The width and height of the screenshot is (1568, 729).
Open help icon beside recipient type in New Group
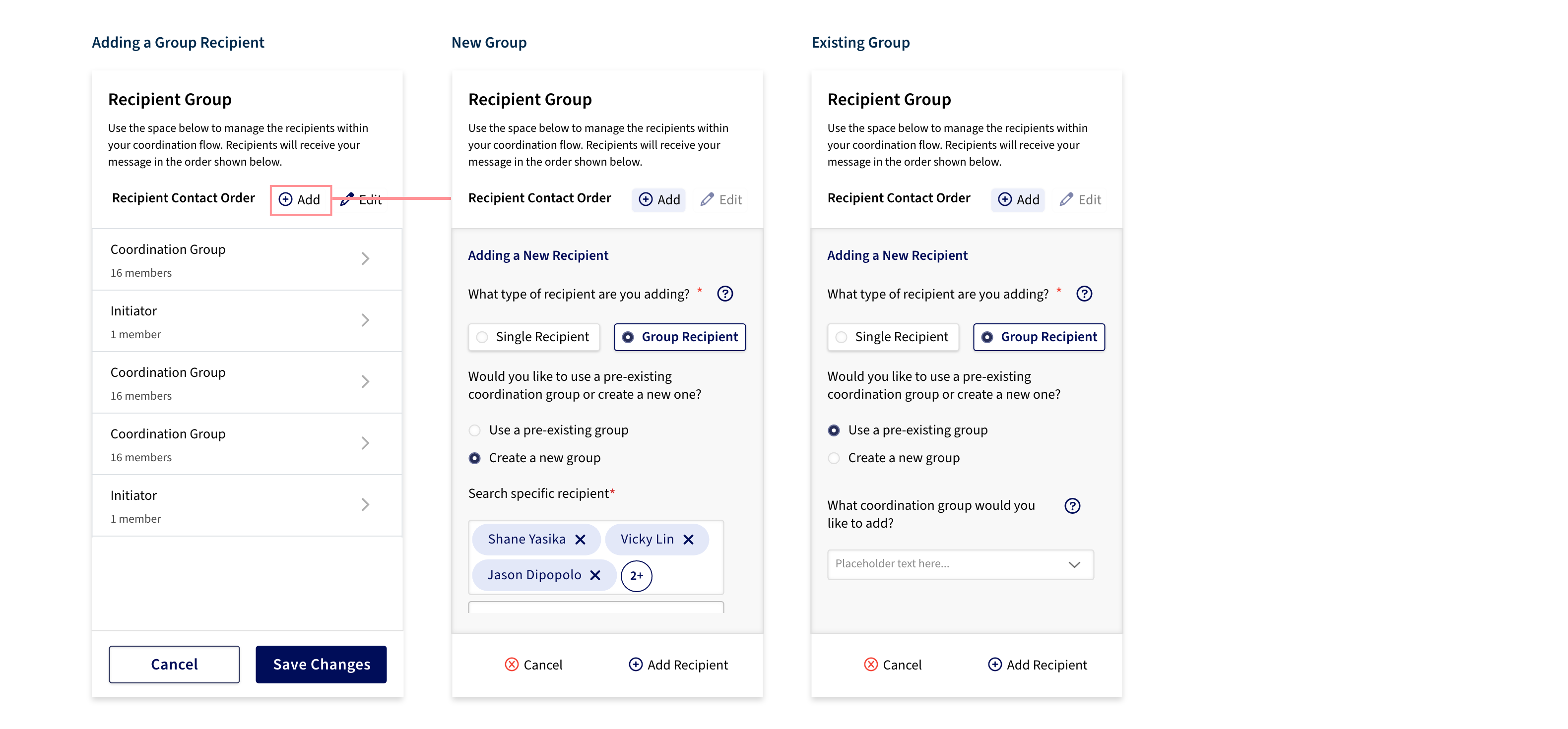pos(725,294)
